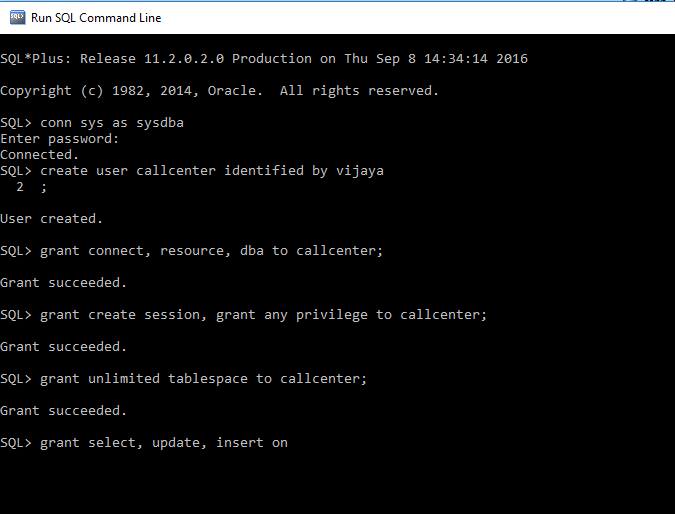Viewport: 675px width, 514px height.
Task: Click the "Run SQL Command Line" title text
Action: click(x=96, y=18)
